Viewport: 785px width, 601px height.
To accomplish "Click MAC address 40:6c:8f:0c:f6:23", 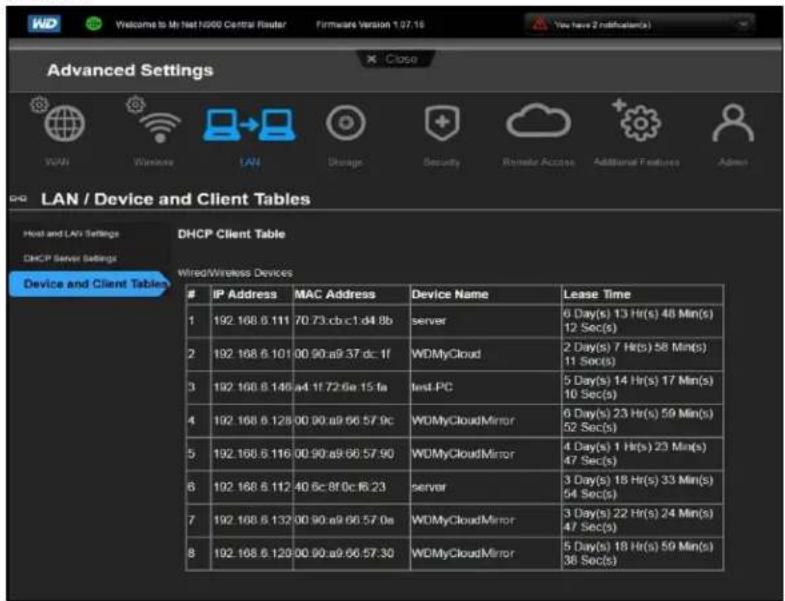I will 340,487.
